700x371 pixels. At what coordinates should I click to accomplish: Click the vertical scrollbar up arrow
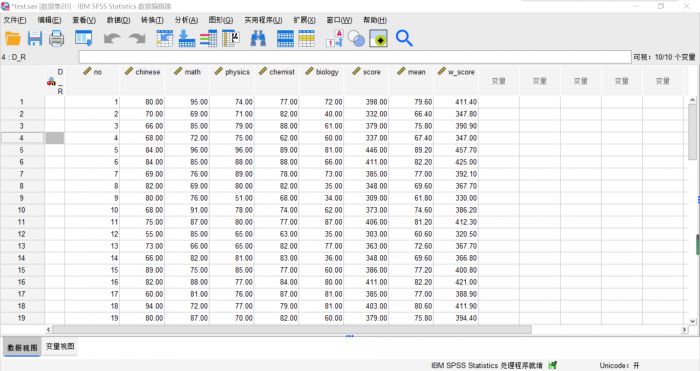[692, 100]
